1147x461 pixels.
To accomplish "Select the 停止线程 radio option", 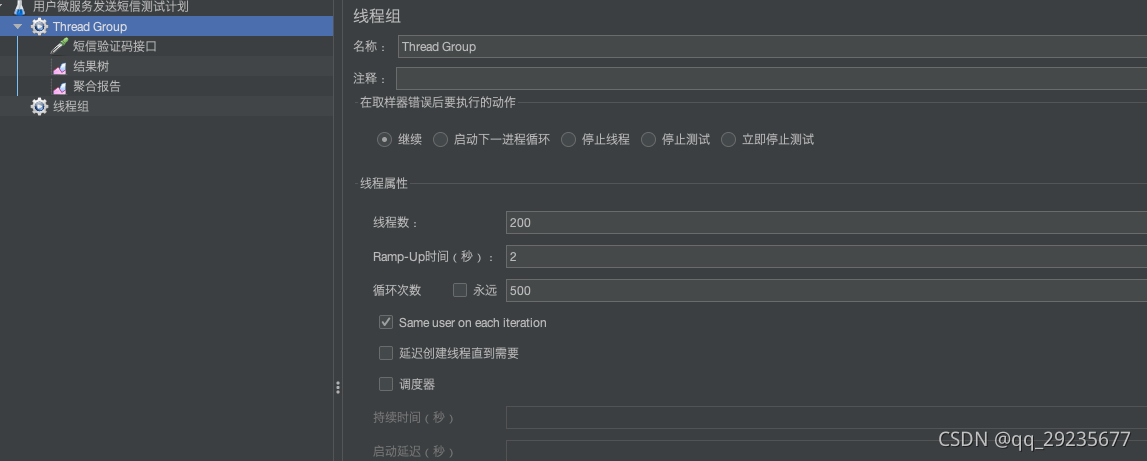I will point(568,140).
